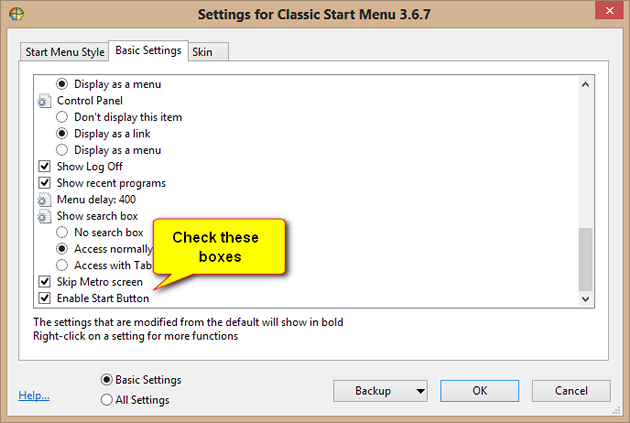Switch to All Settings mode
Viewport: 630px width, 423px height.
(x=106, y=400)
